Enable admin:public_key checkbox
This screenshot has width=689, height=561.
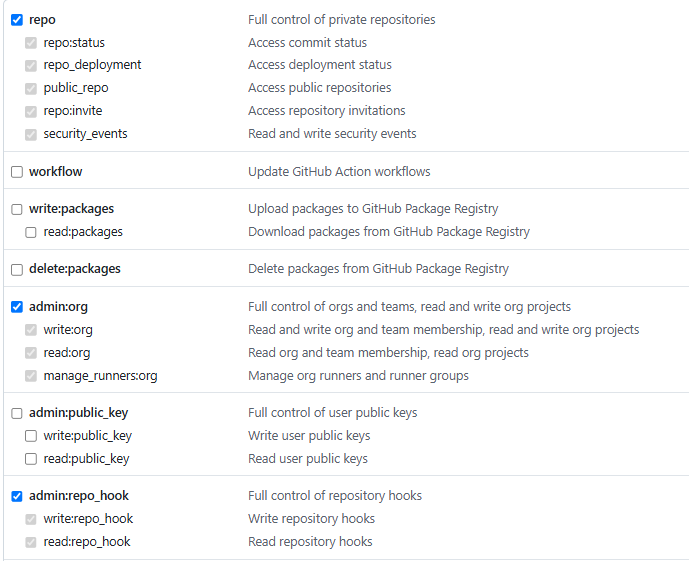pos(17,413)
